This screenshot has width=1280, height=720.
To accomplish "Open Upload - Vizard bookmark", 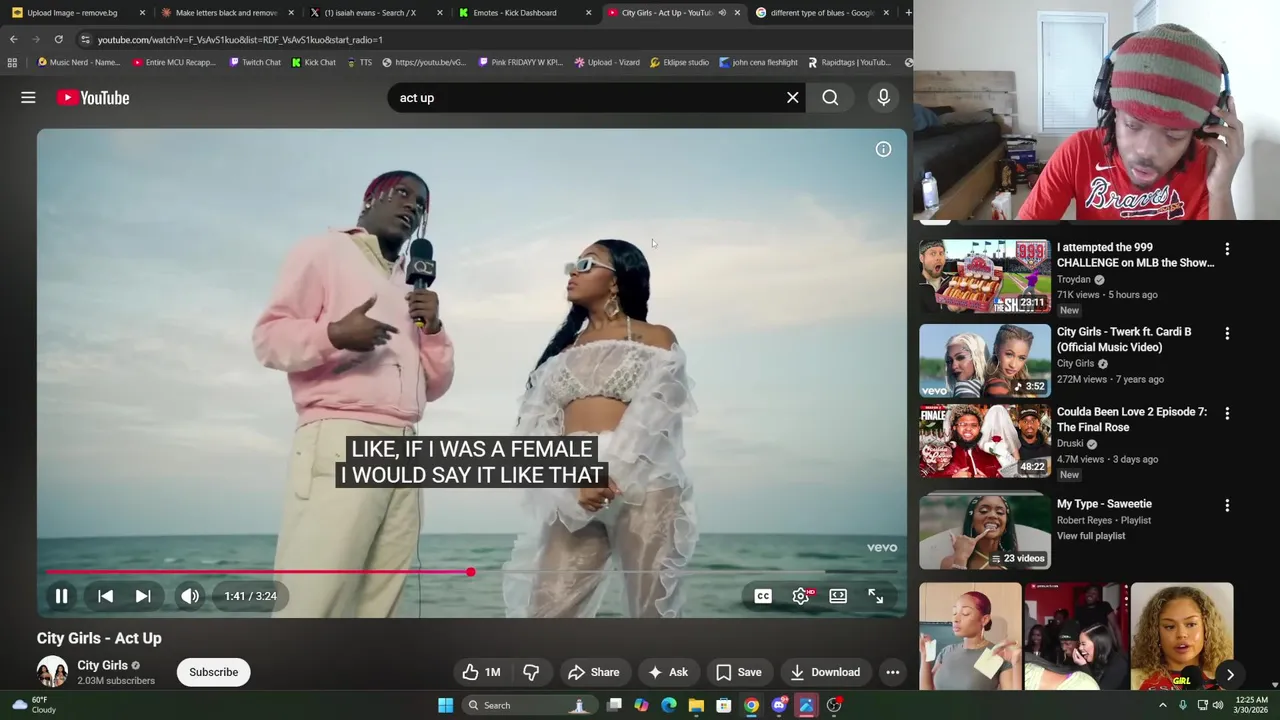I will pos(607,62).
